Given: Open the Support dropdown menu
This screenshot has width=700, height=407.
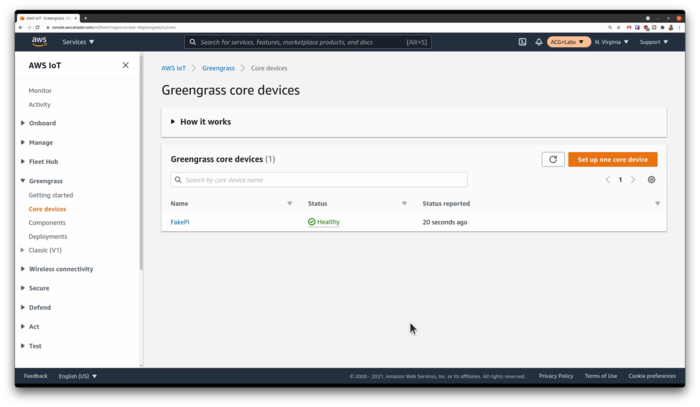Looking at the screenshot, I should [x=654, y=42].
